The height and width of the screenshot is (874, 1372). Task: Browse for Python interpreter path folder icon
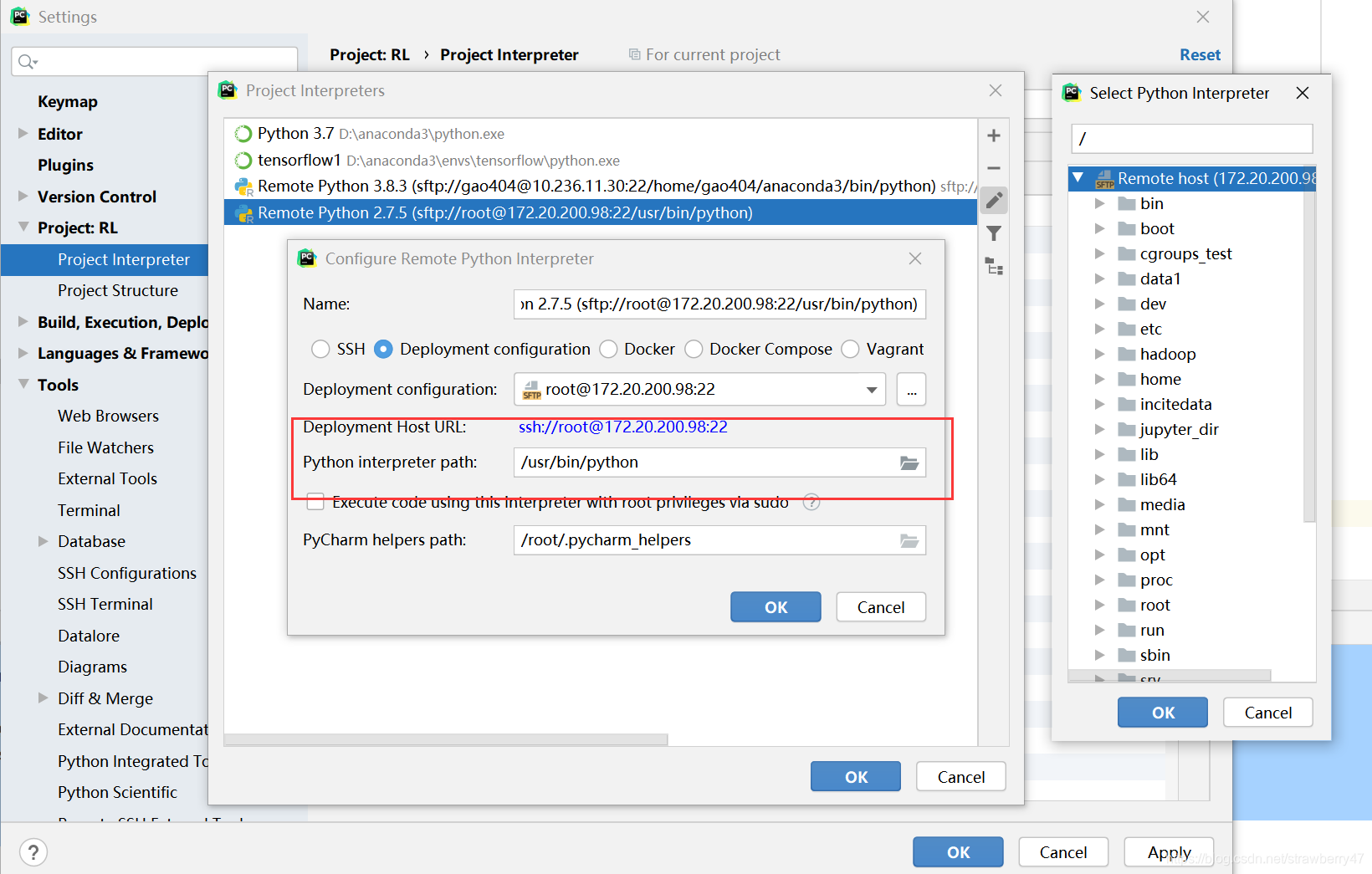click(909, 463)
